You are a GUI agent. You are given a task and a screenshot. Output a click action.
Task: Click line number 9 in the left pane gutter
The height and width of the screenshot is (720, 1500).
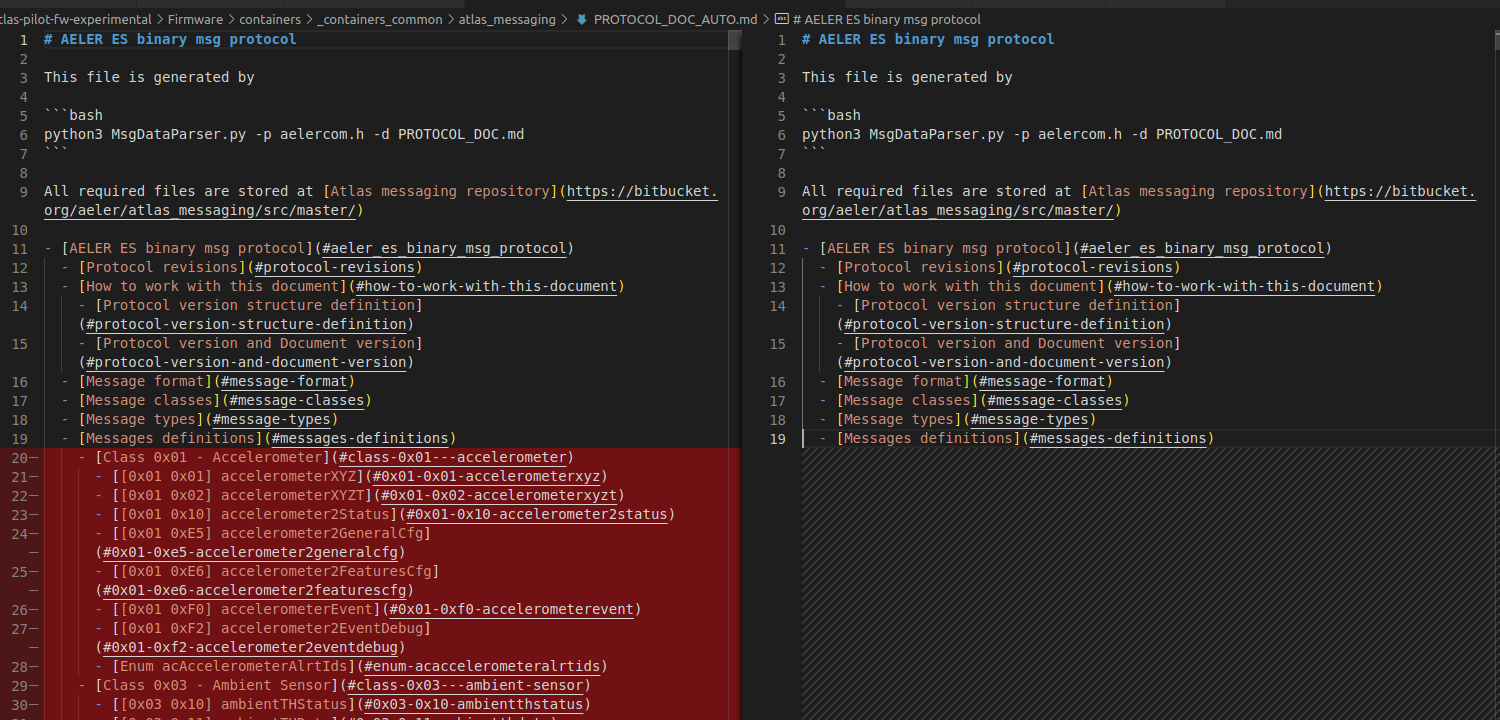25,191
